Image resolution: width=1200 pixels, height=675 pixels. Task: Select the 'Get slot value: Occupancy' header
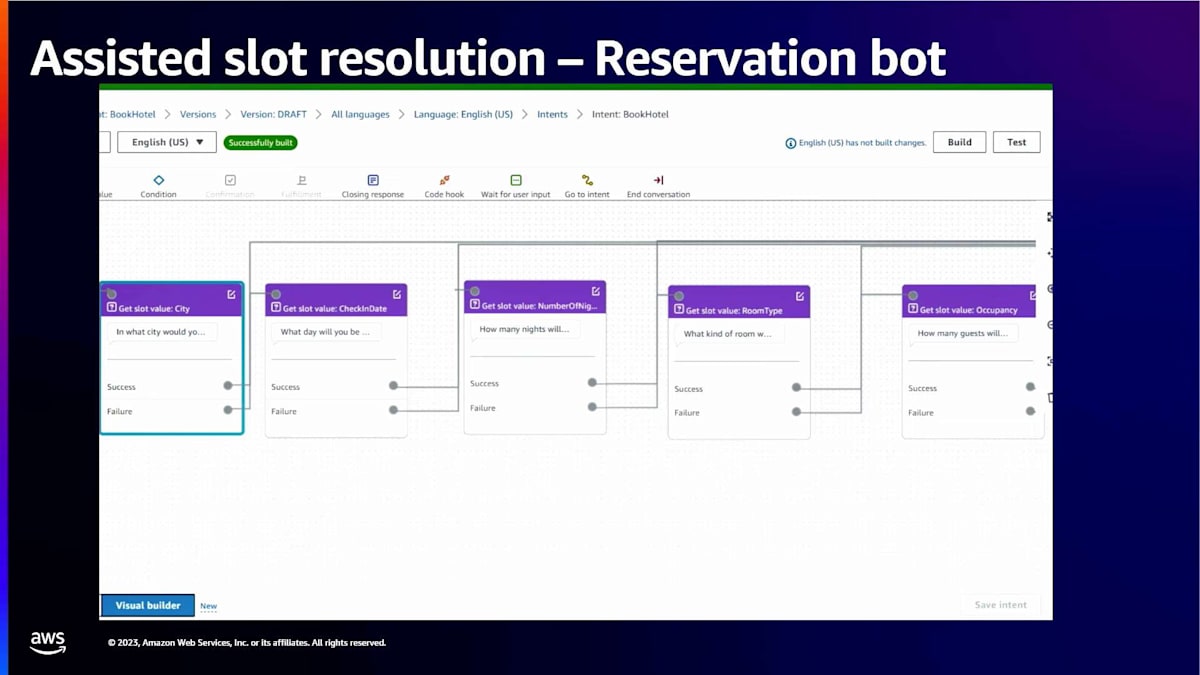tap(969, 301)
